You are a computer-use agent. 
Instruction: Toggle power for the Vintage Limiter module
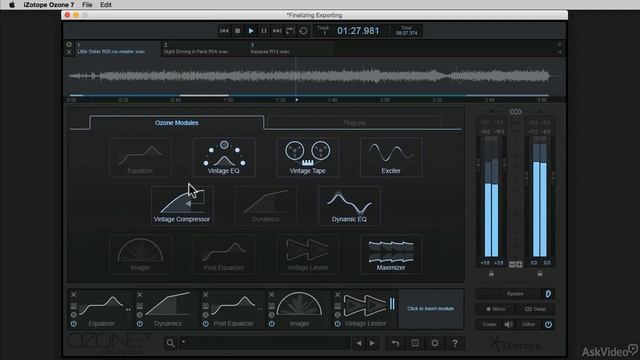(338, 324)
